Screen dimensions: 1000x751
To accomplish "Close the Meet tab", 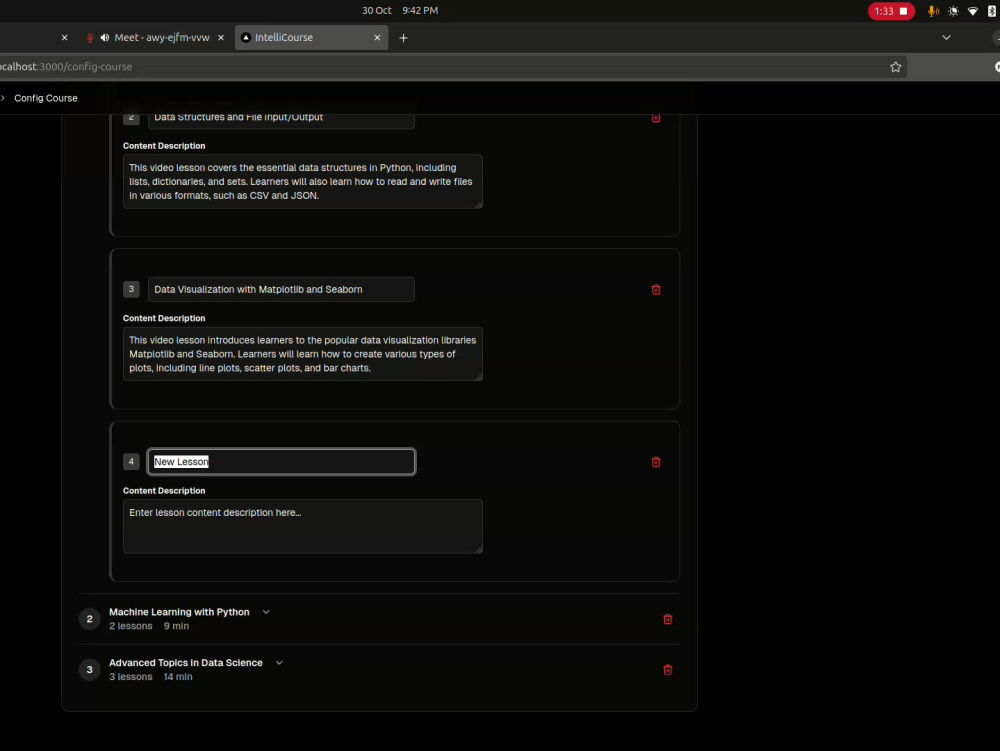I will (221, 38).
